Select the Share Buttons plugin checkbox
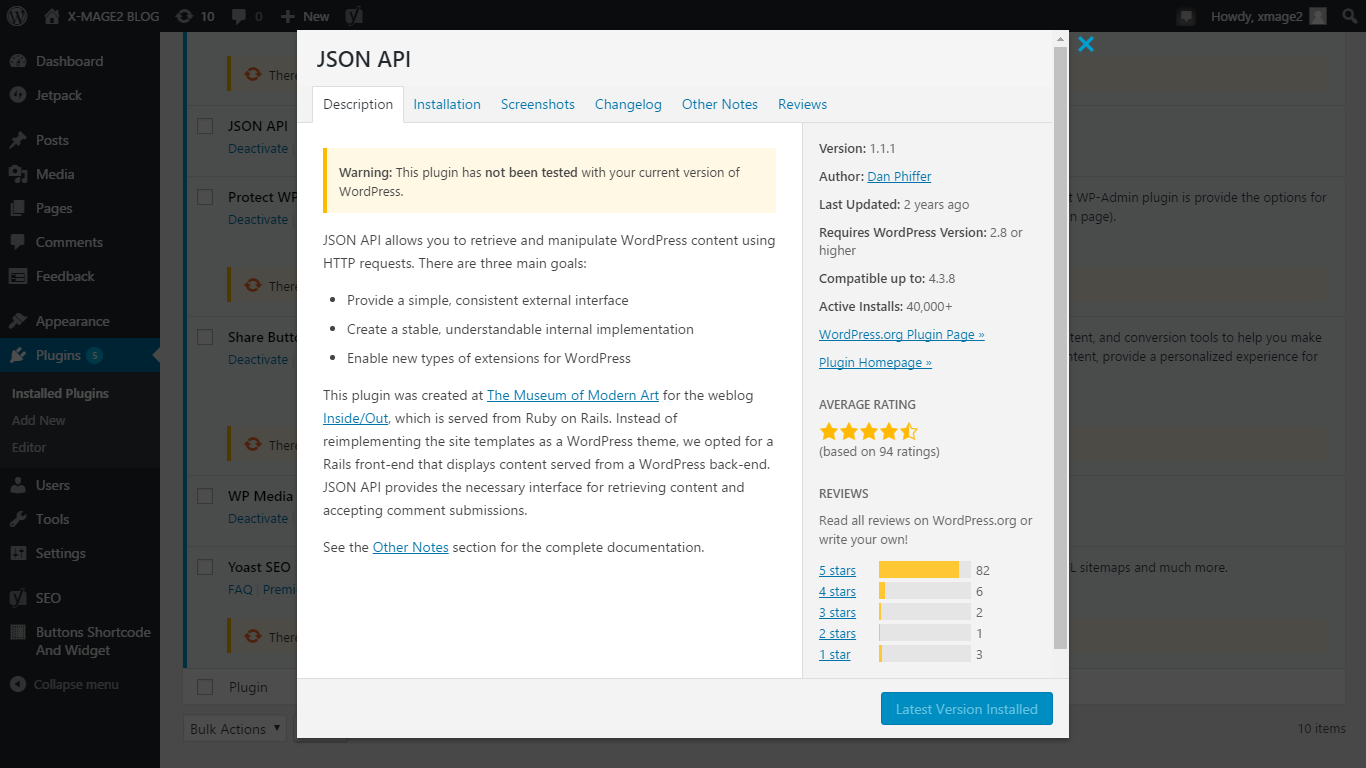1366x768 pixels. [205, 337]
